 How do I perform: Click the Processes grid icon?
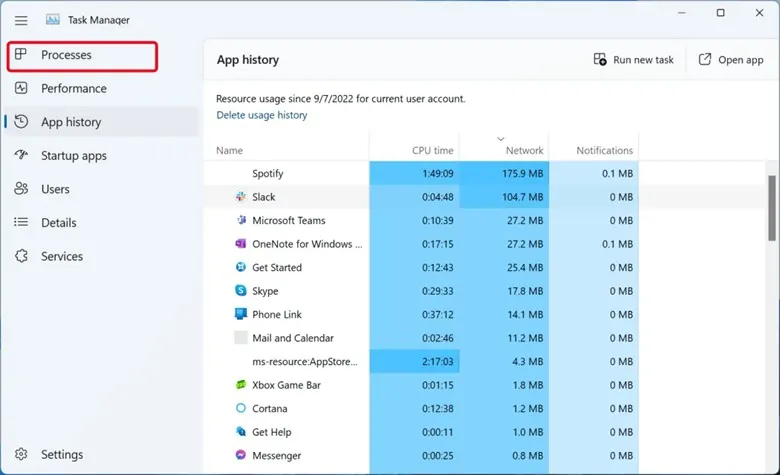pos(20,54)
